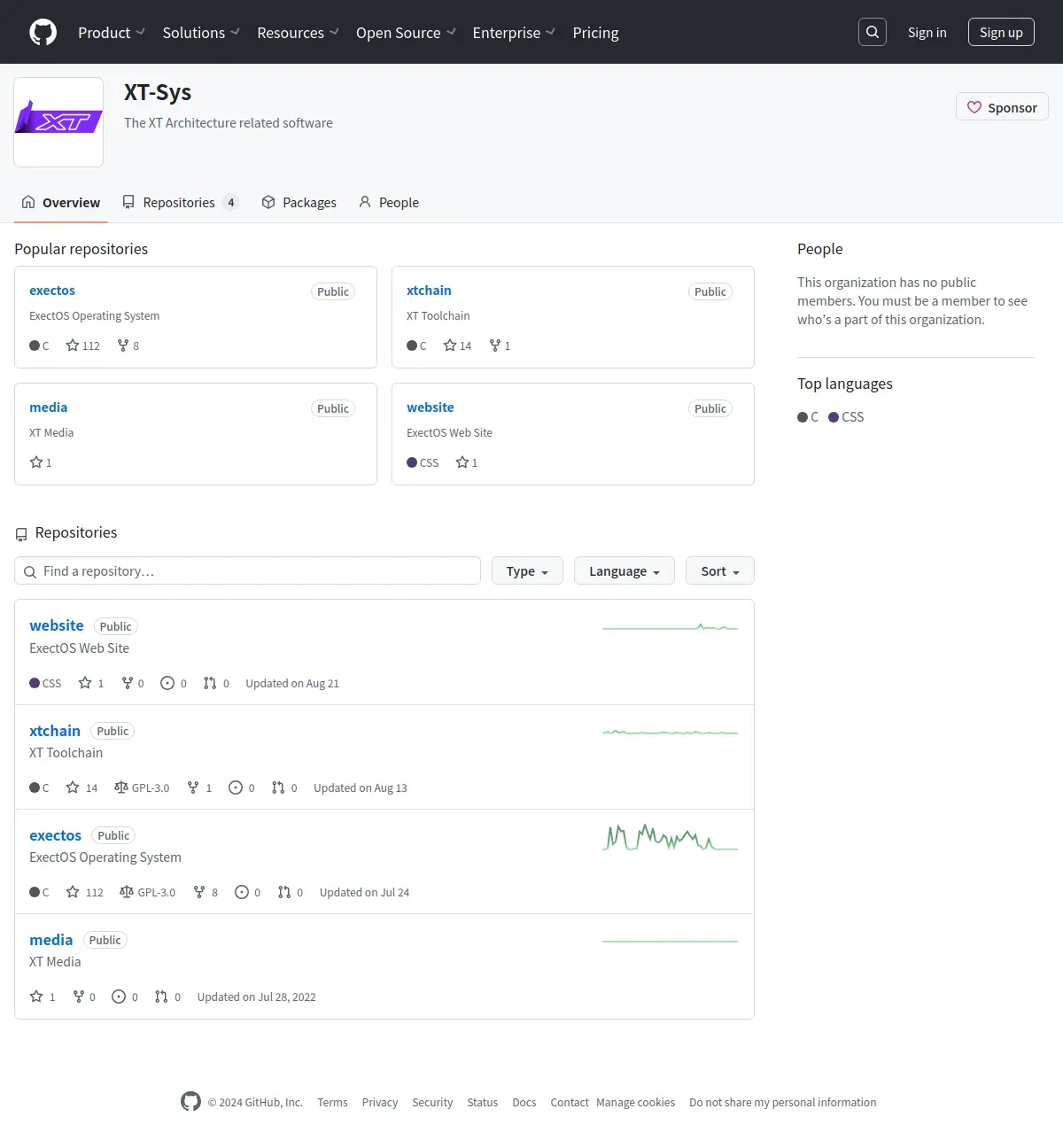Open the Docs link in footer
Image resolution: width=1063 pixels, height=1148 pixels.
tap(524, 1103)
